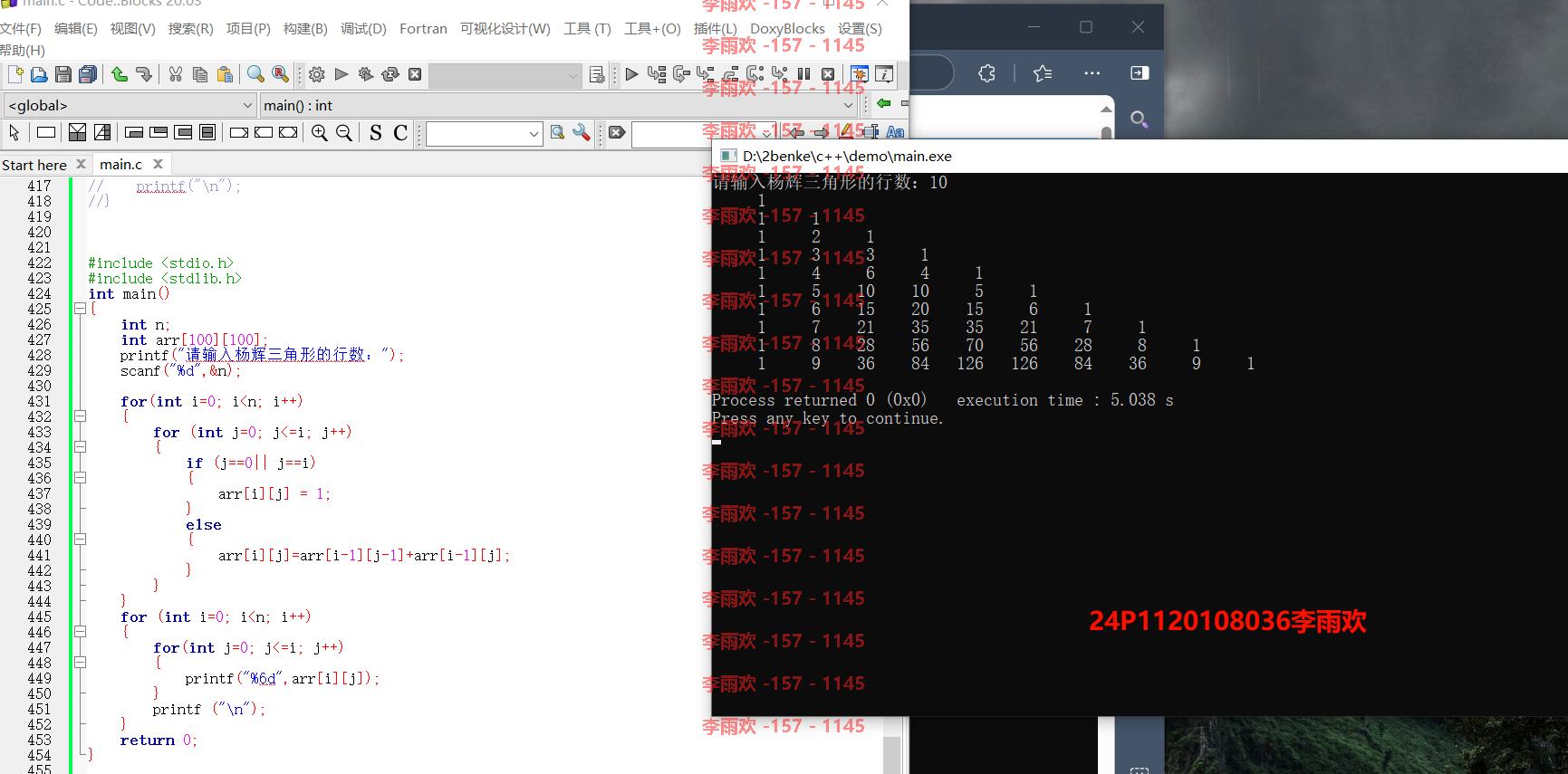Screen dimensions: 1568x774
Task: Switch to the main.c tab
Action: (x=120, y=164)
